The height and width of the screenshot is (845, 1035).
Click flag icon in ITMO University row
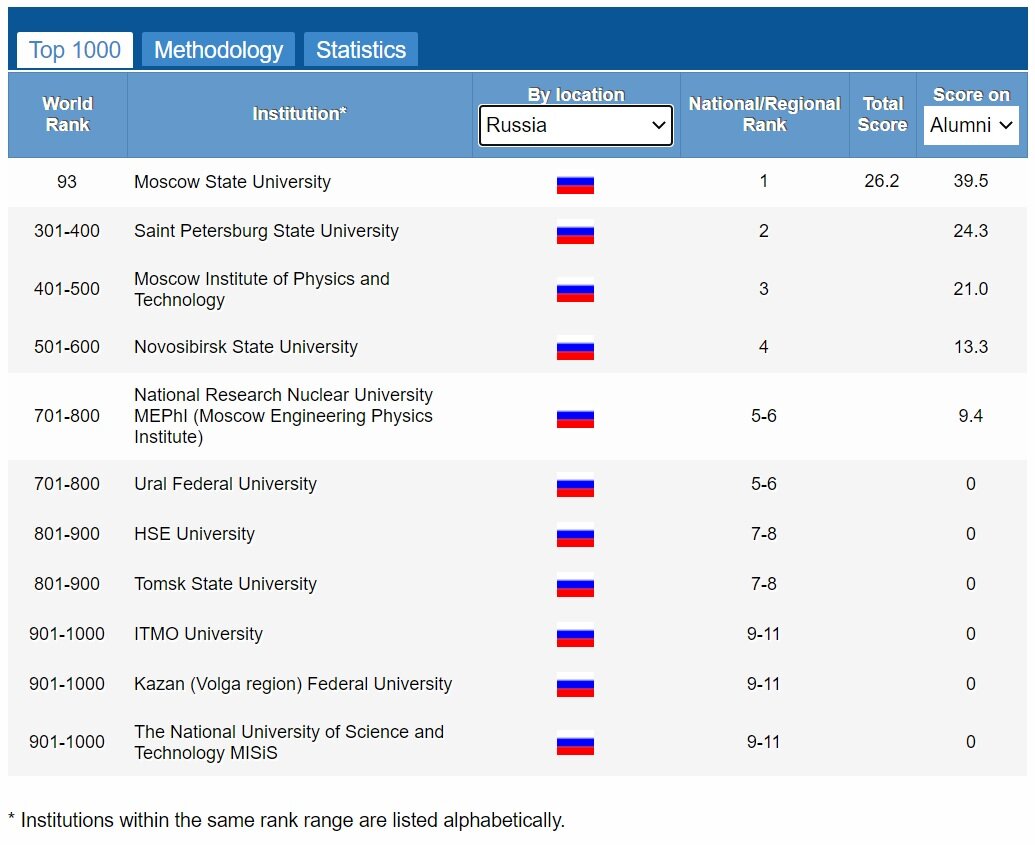575,634
